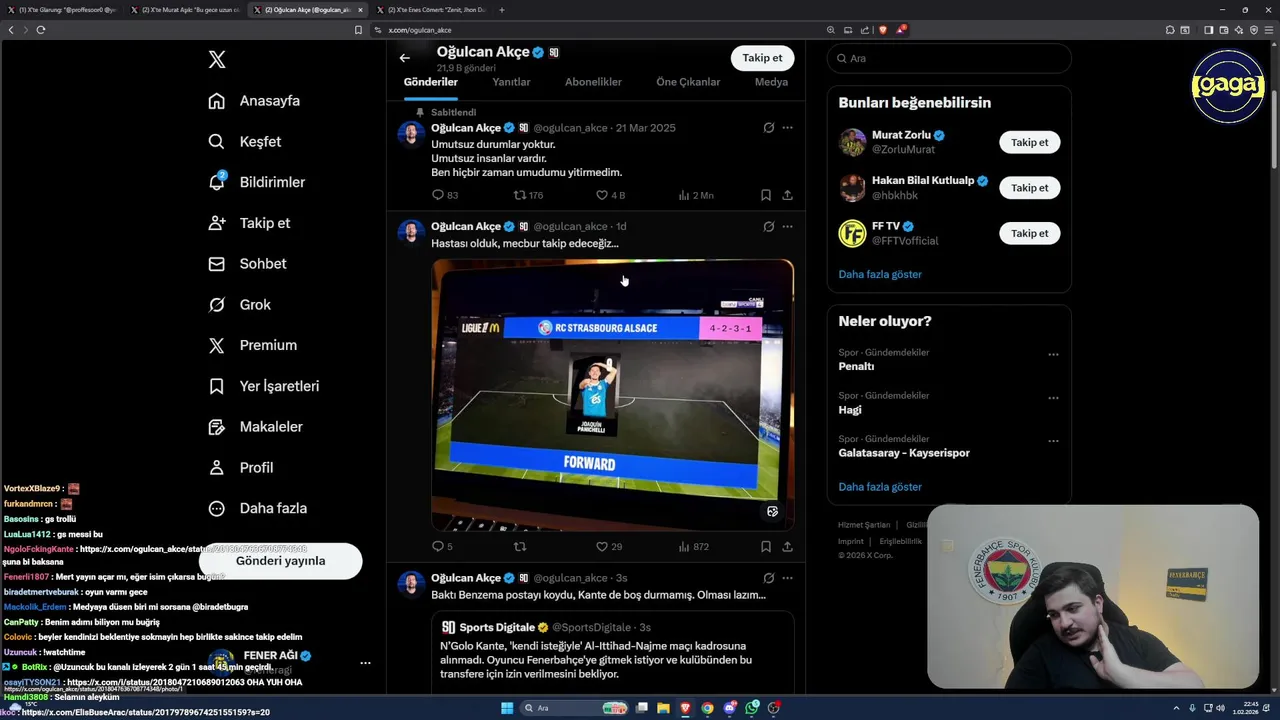The height and width of the screenshot is (720, 1280).
Task: Switch to Yanıtlar tab
Action: coord(511,82)
